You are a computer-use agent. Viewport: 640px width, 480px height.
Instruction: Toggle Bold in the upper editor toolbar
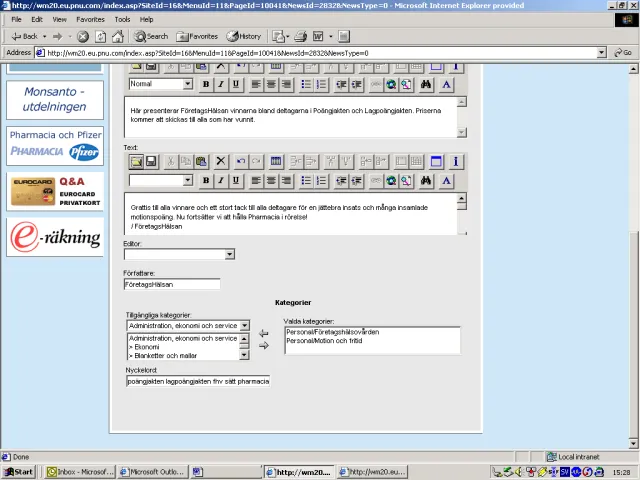pyautogui.click(x=206, y=84)
